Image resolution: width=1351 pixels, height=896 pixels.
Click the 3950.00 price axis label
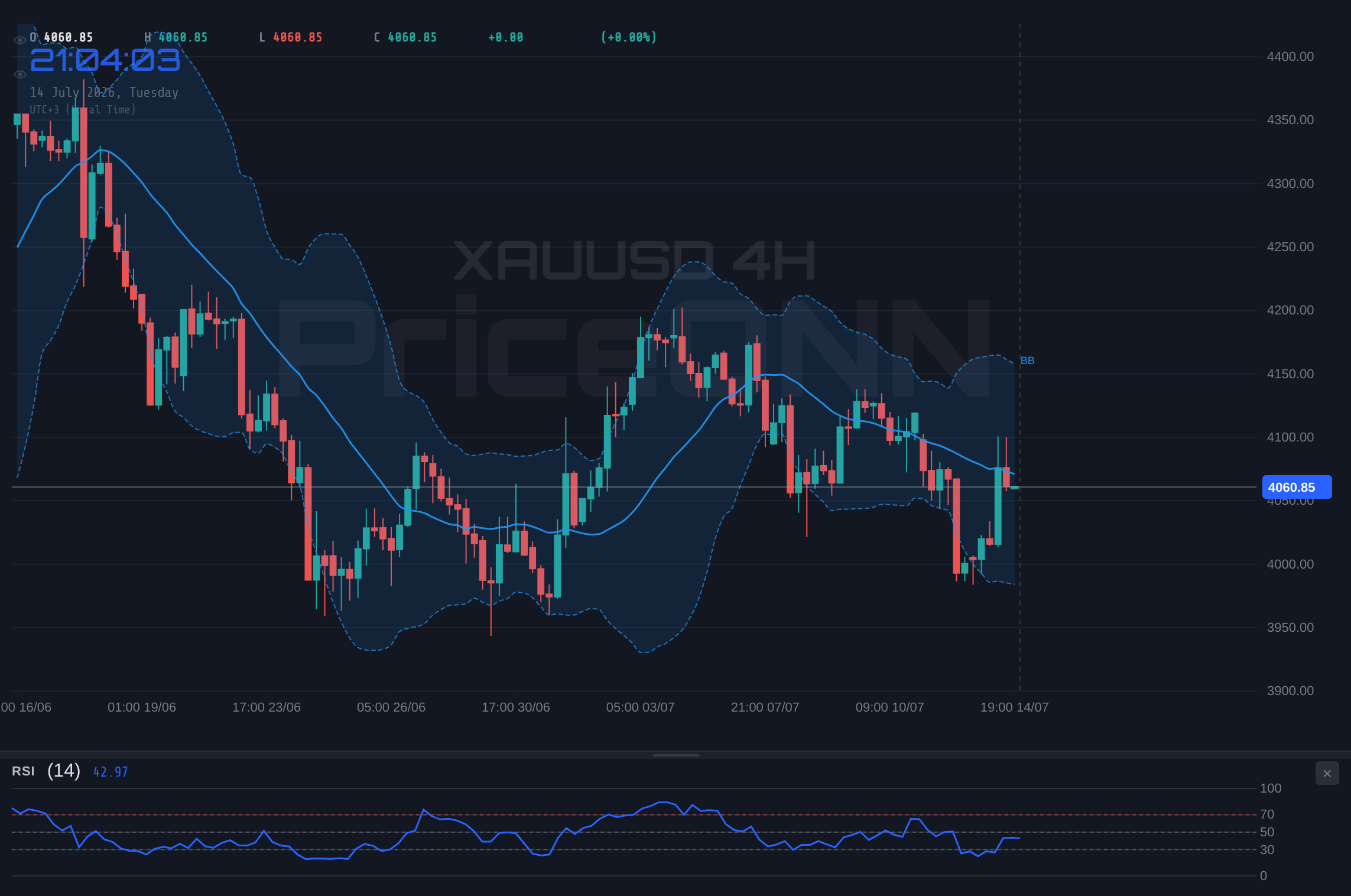point(1290,628)
